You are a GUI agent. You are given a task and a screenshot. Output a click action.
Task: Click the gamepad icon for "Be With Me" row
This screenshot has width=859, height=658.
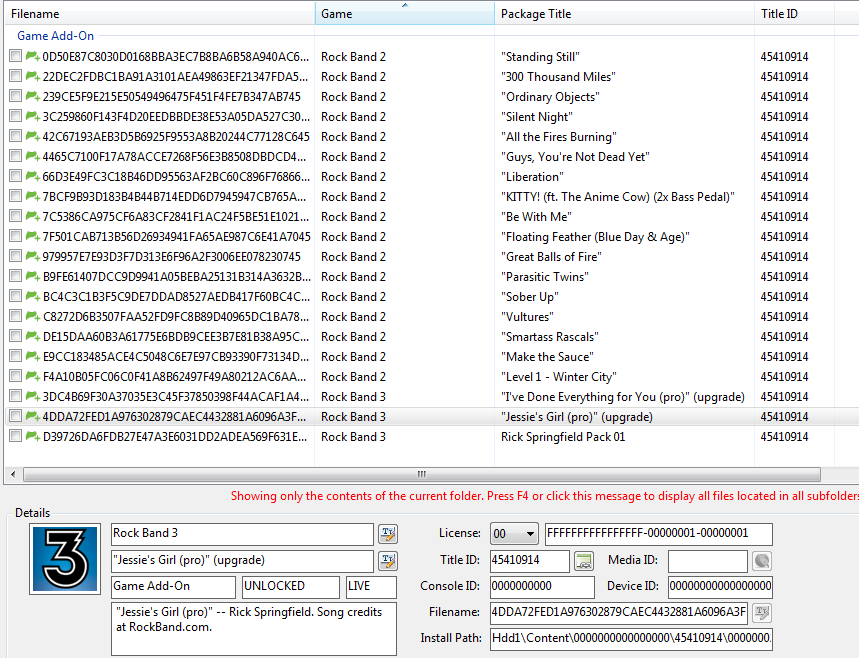coord(32,216)
